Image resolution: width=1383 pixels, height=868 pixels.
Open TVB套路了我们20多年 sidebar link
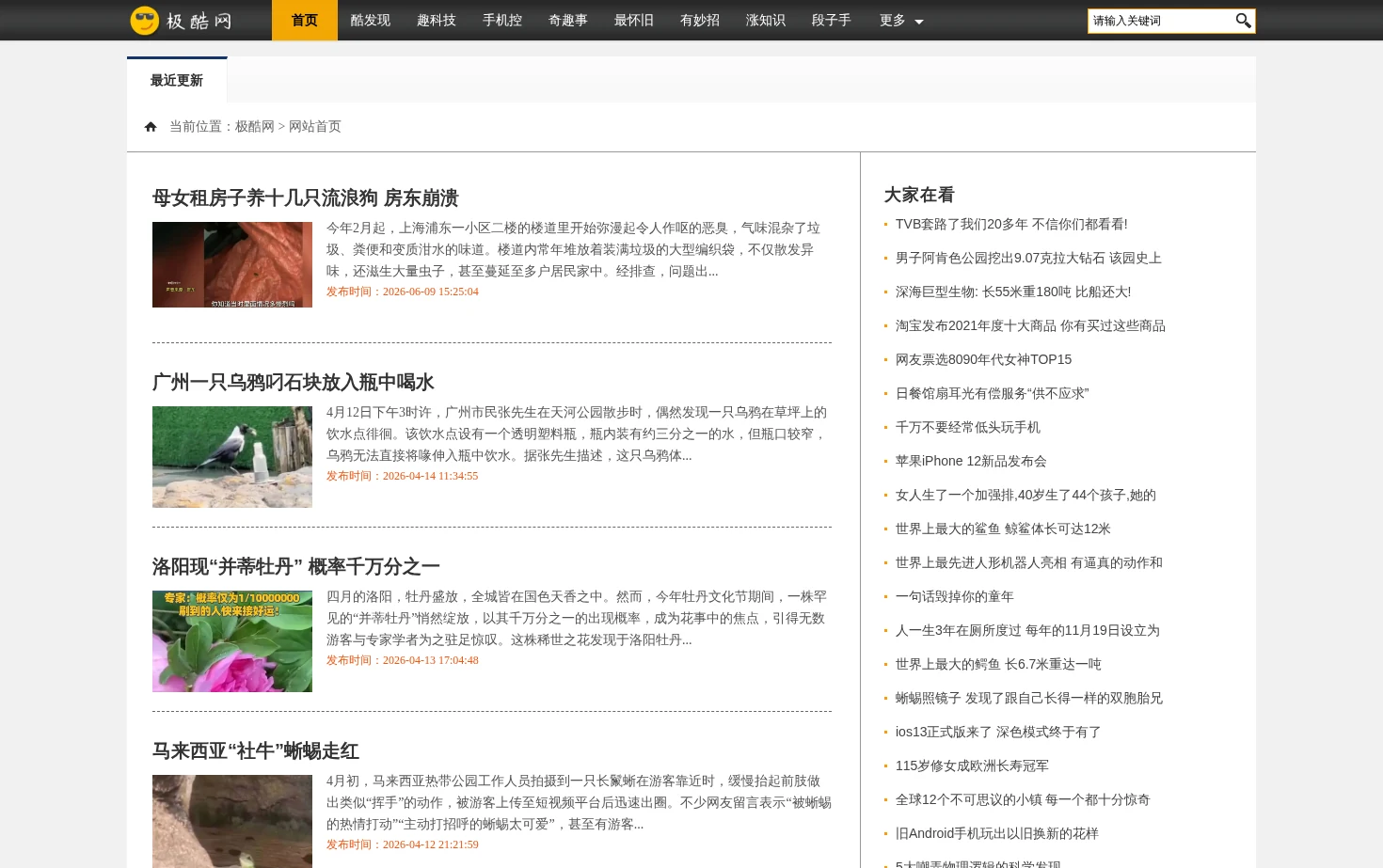[x=1011, y=224]
